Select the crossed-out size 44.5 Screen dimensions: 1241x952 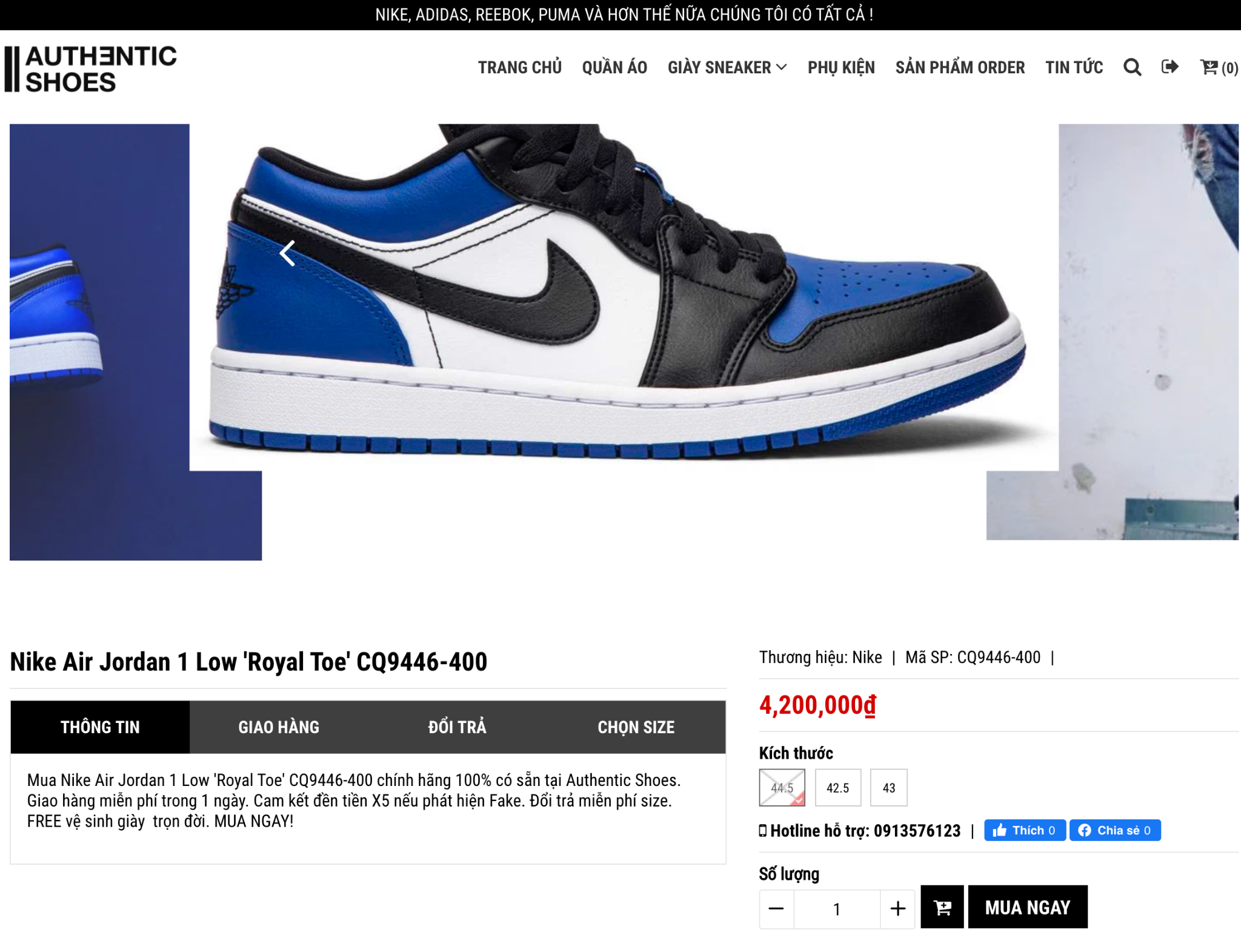point(782,788)
